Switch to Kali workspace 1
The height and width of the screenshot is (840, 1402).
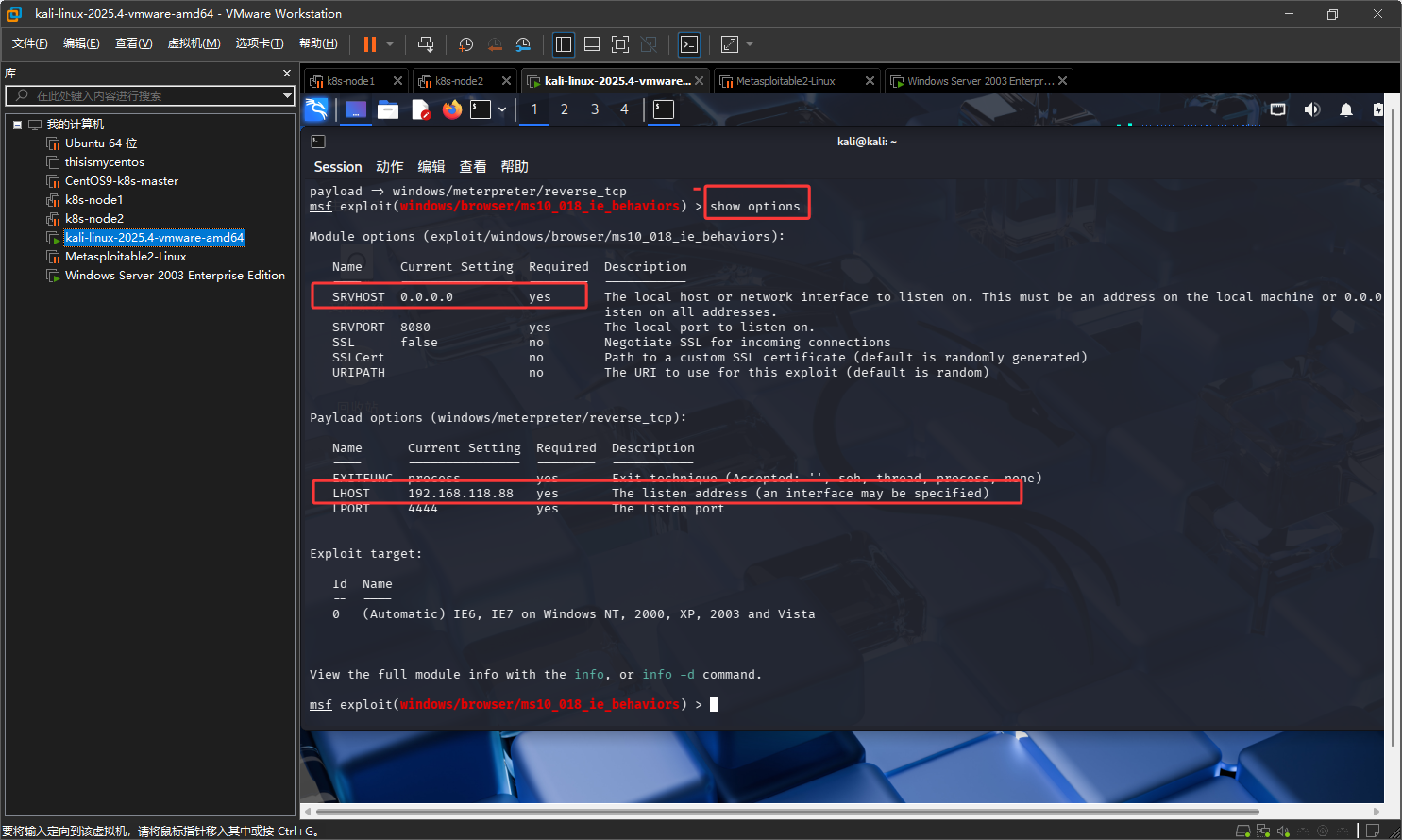point(534,109)
